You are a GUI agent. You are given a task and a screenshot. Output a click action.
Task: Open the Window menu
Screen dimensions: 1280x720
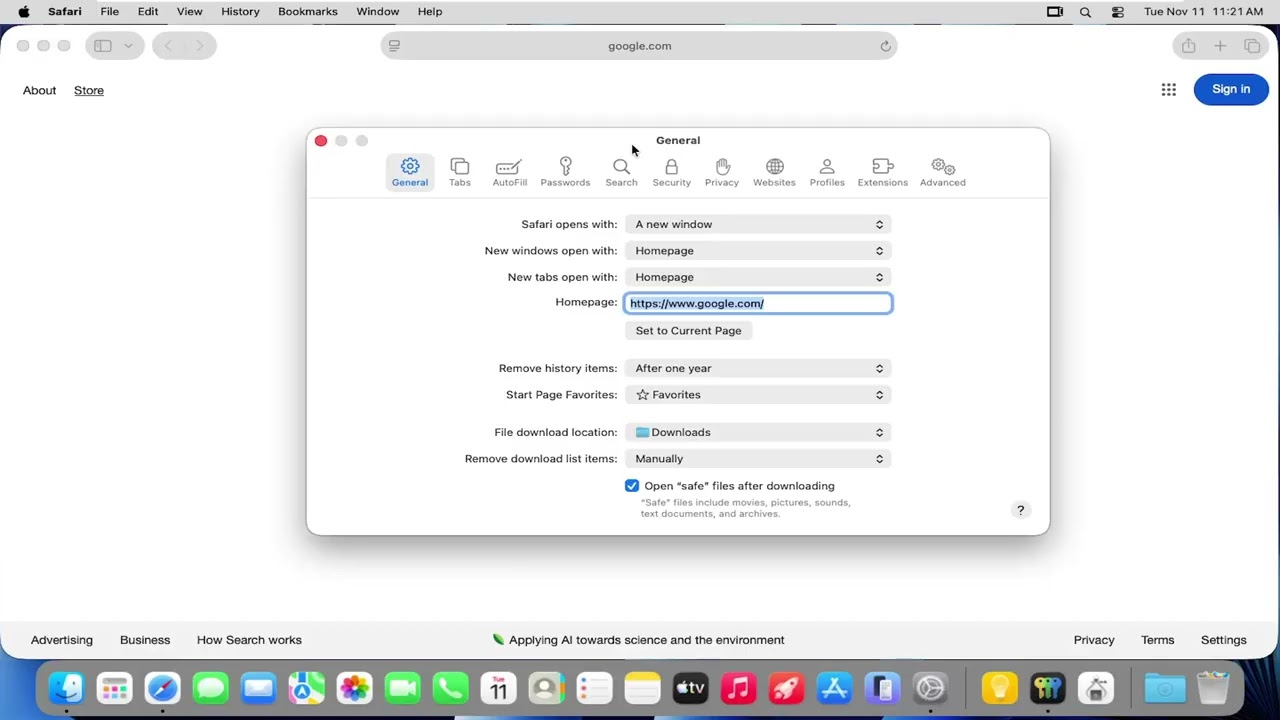(x=378, y=11)
